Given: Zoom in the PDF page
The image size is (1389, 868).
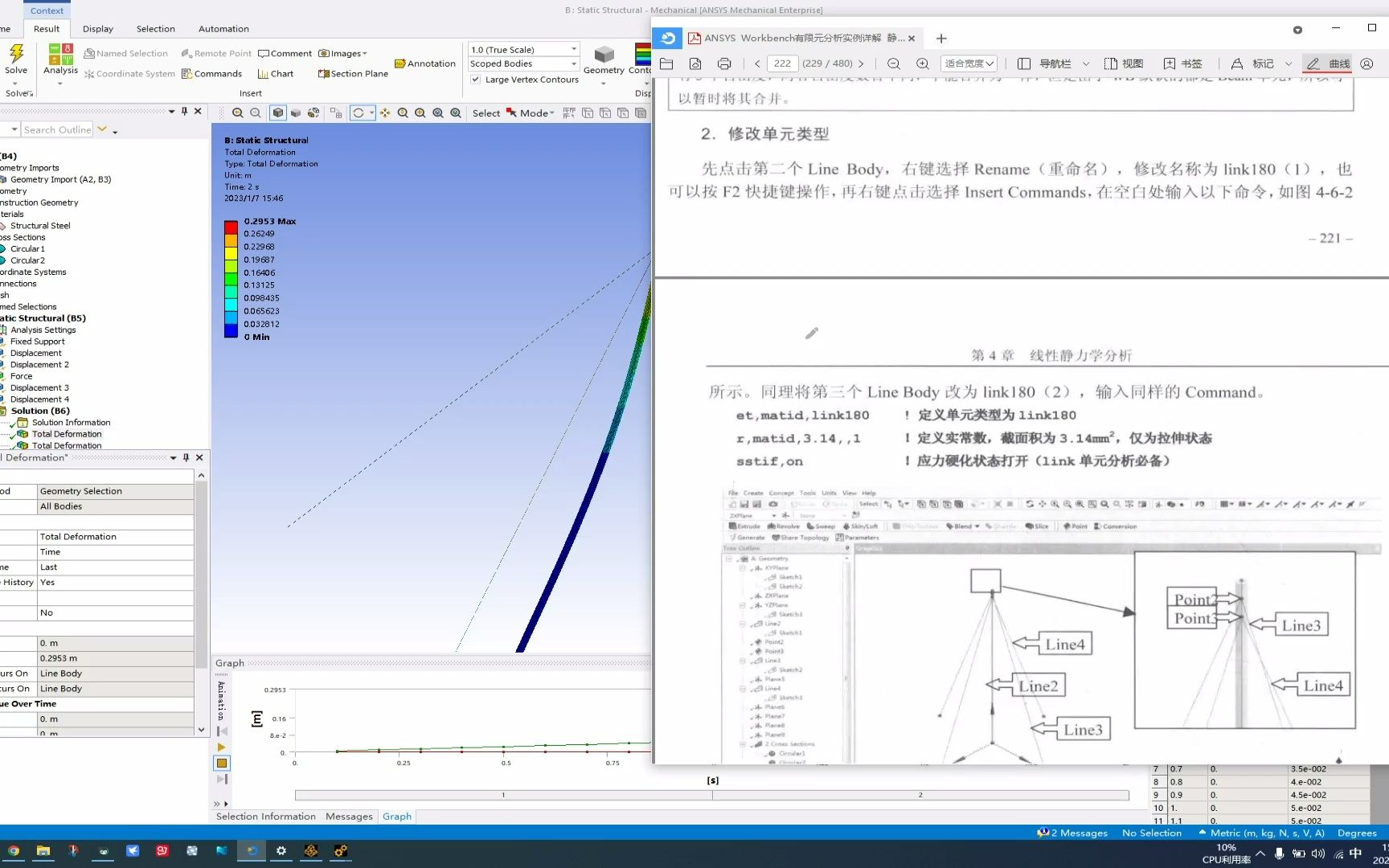Looking at the screenshot, I should pos(923,63).
